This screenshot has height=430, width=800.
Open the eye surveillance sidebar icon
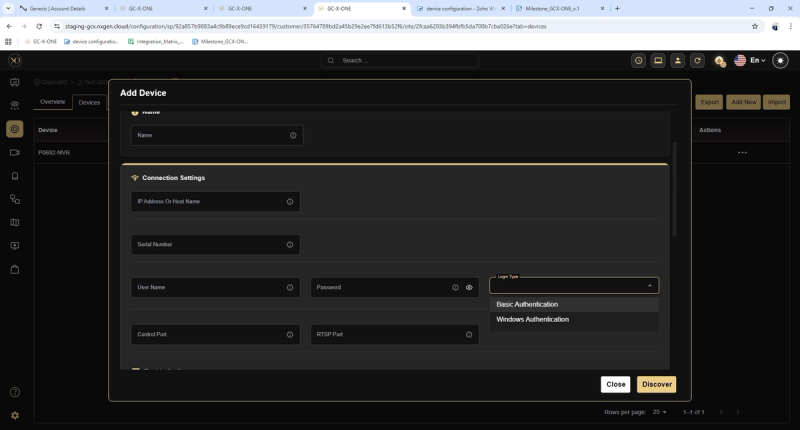point(15,106)
